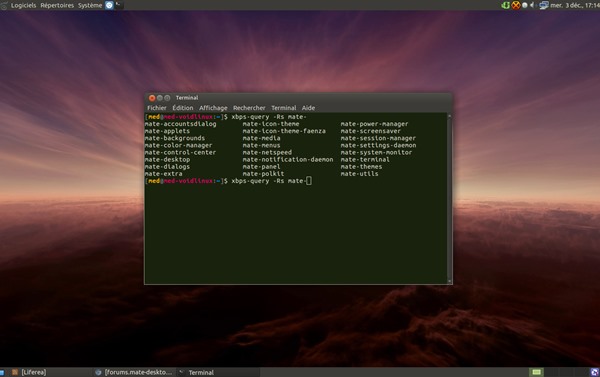Open the Terminal menu in the menu bar
This screenshot has height=377, width=600.
pos(284,108)
